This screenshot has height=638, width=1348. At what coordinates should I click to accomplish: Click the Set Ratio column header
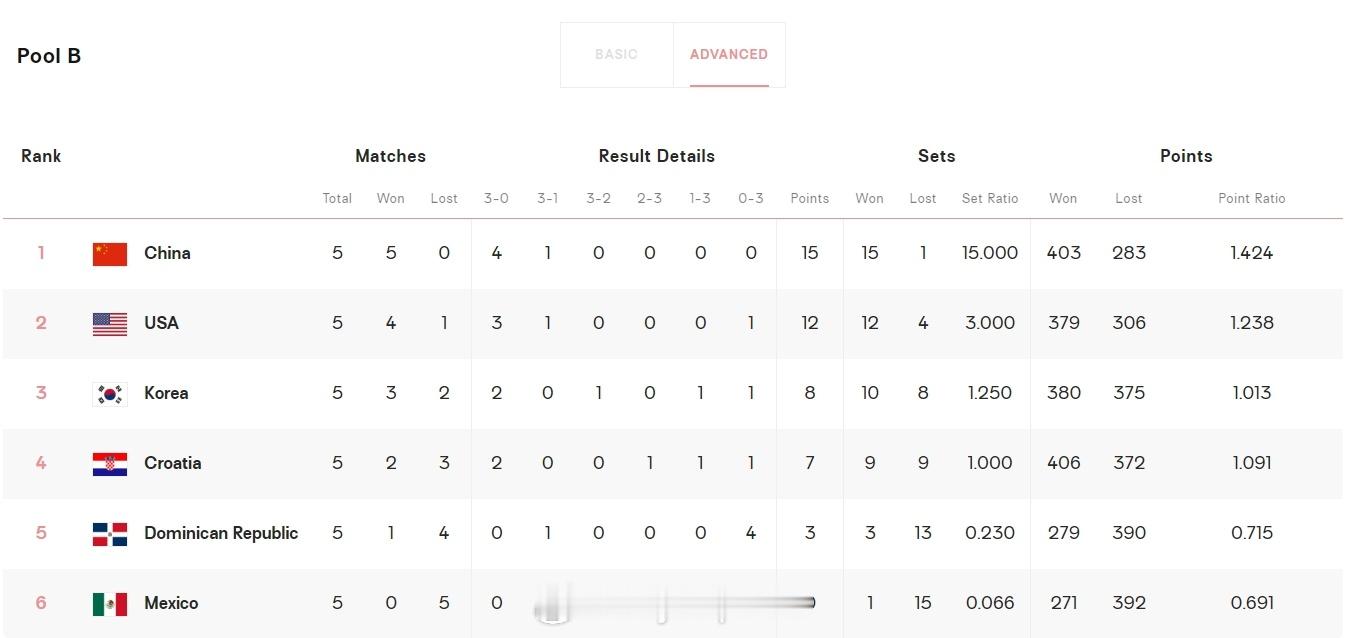[x=990, y=198]
